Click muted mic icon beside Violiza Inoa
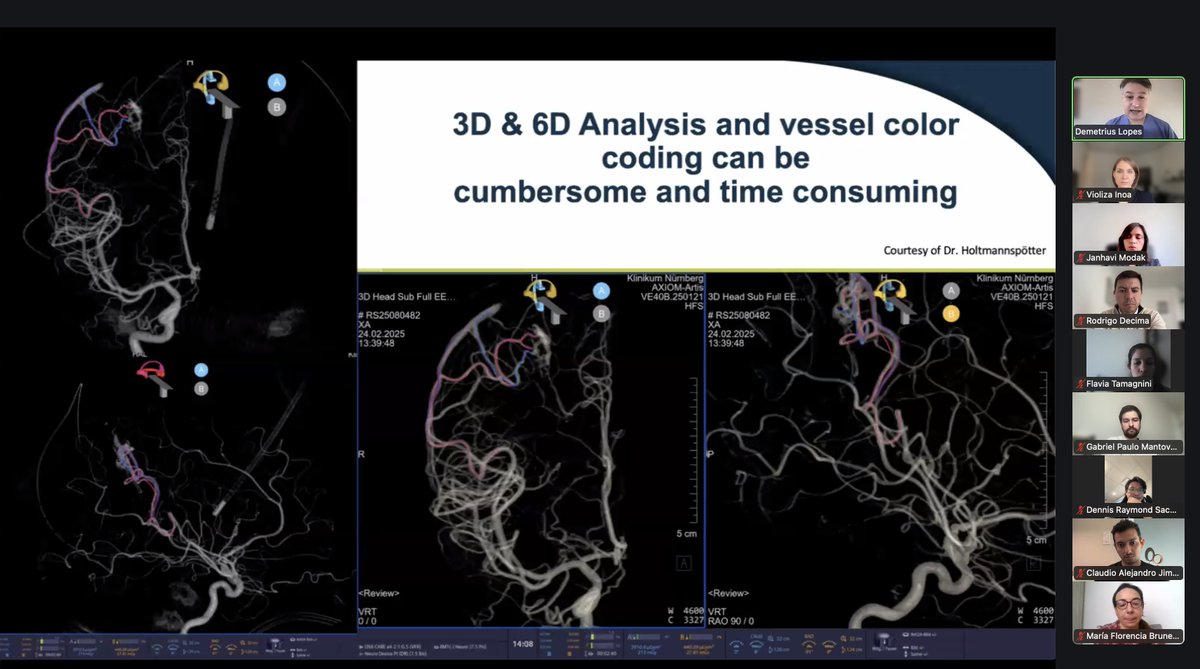This screenshot has height=669, width=1200. [x=1081, y=195]
